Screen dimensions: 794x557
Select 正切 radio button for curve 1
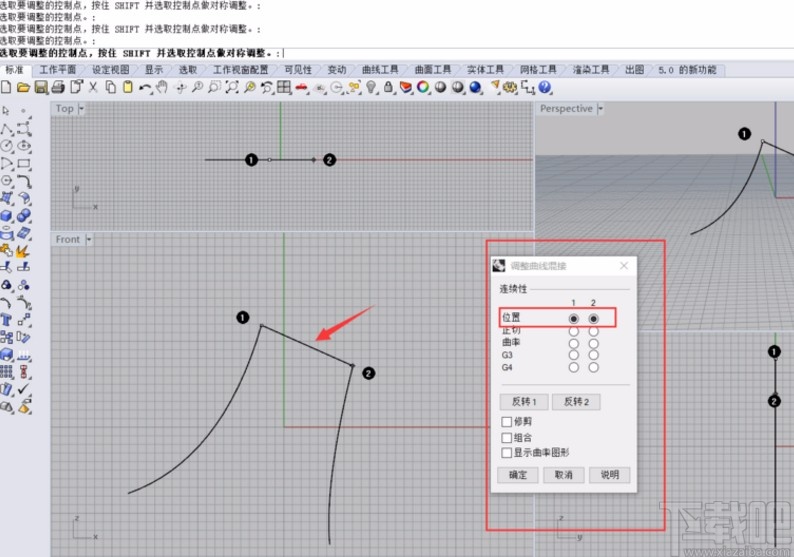pyautogui.click(x=573, y=332)
